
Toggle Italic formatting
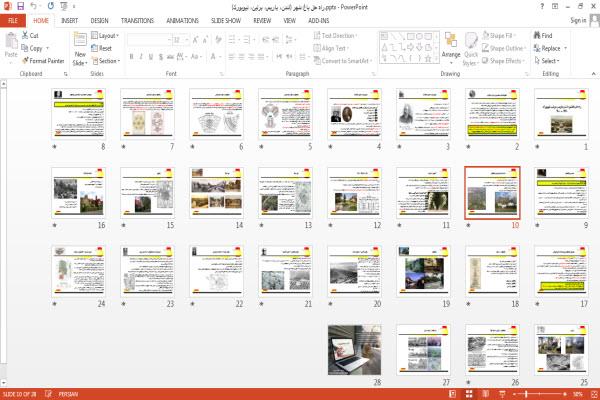(141, 57)
